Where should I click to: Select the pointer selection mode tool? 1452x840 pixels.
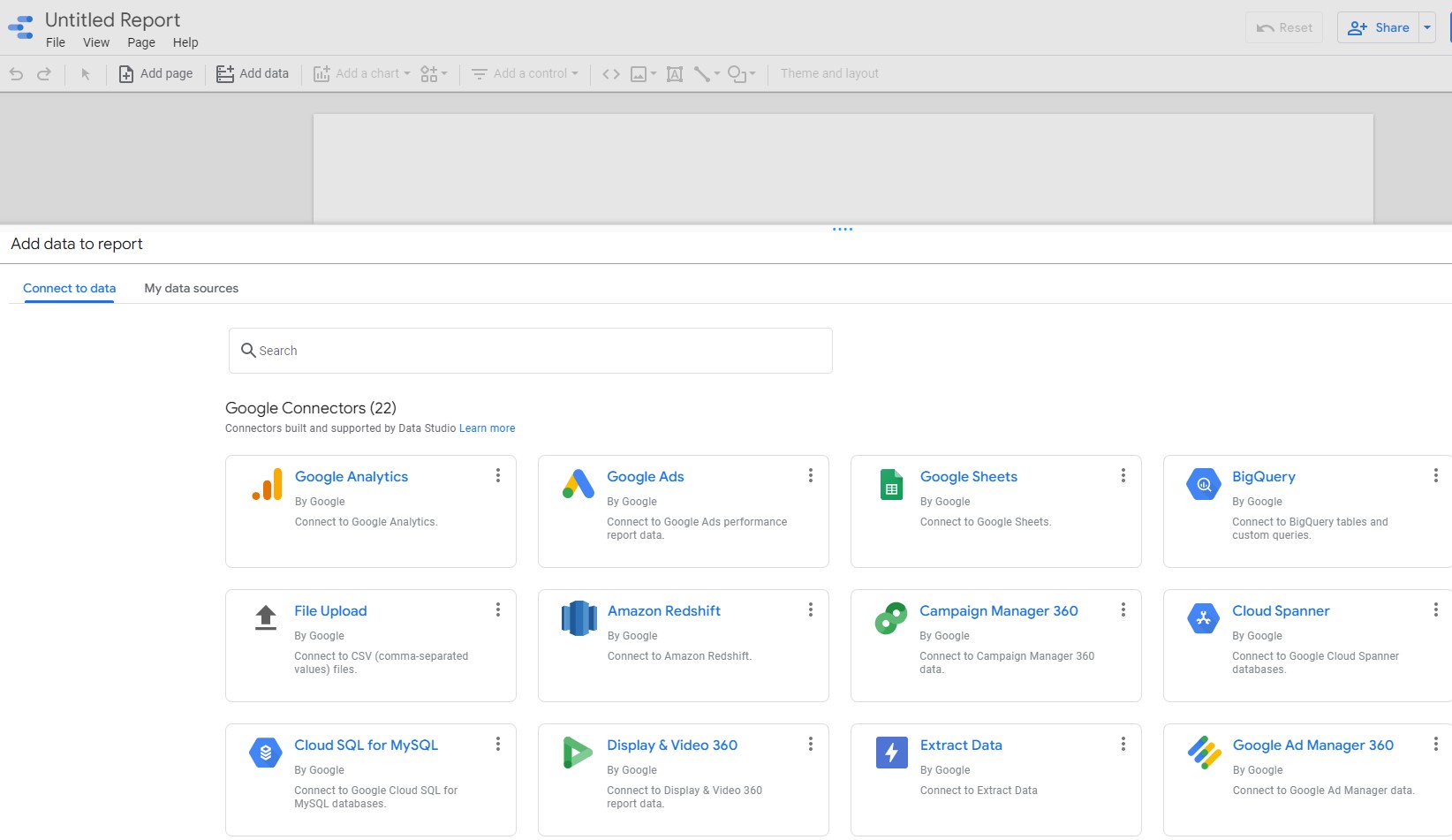[x=86, y=74]
